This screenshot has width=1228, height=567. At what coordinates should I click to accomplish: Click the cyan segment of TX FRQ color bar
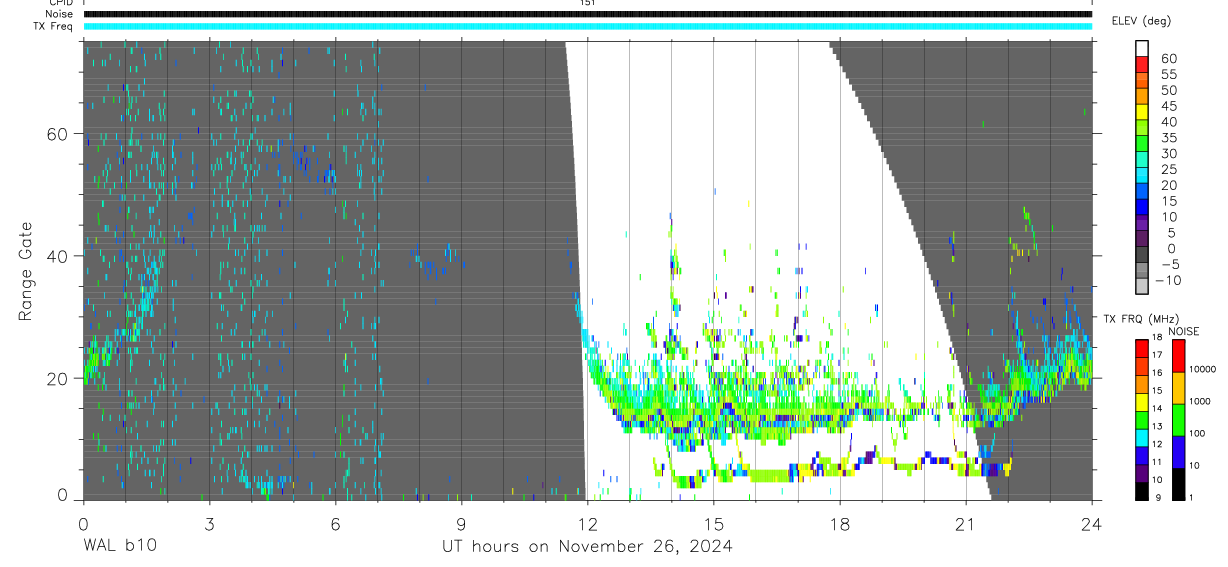1142,438
